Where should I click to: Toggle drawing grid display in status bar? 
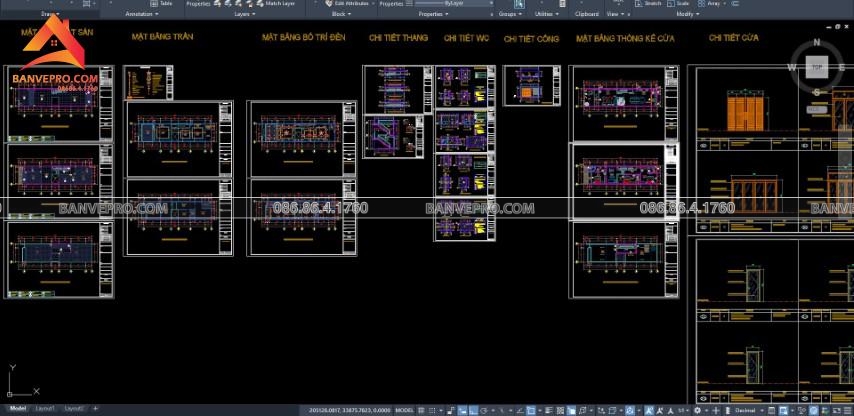coord(421,410)
